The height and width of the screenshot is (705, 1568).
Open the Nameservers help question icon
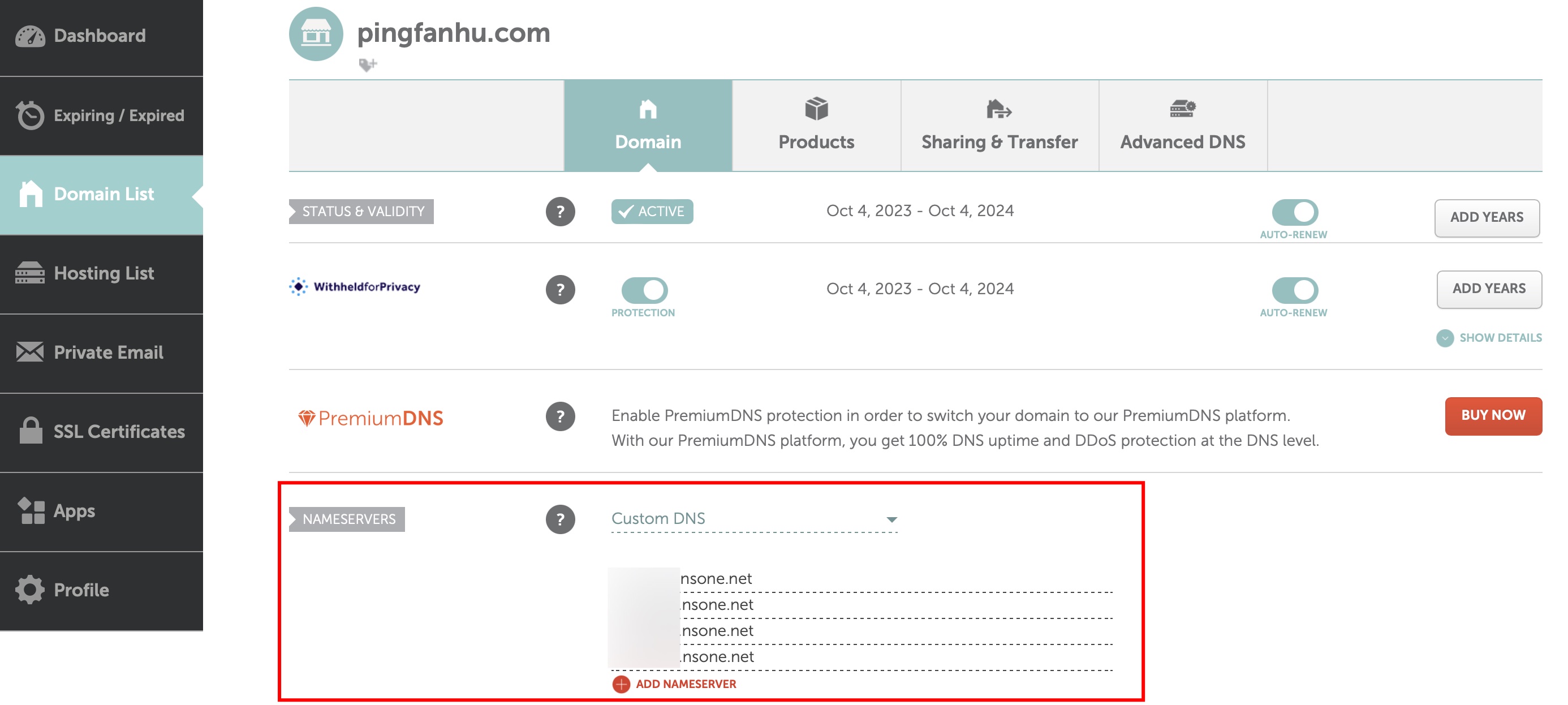(560, 519)
